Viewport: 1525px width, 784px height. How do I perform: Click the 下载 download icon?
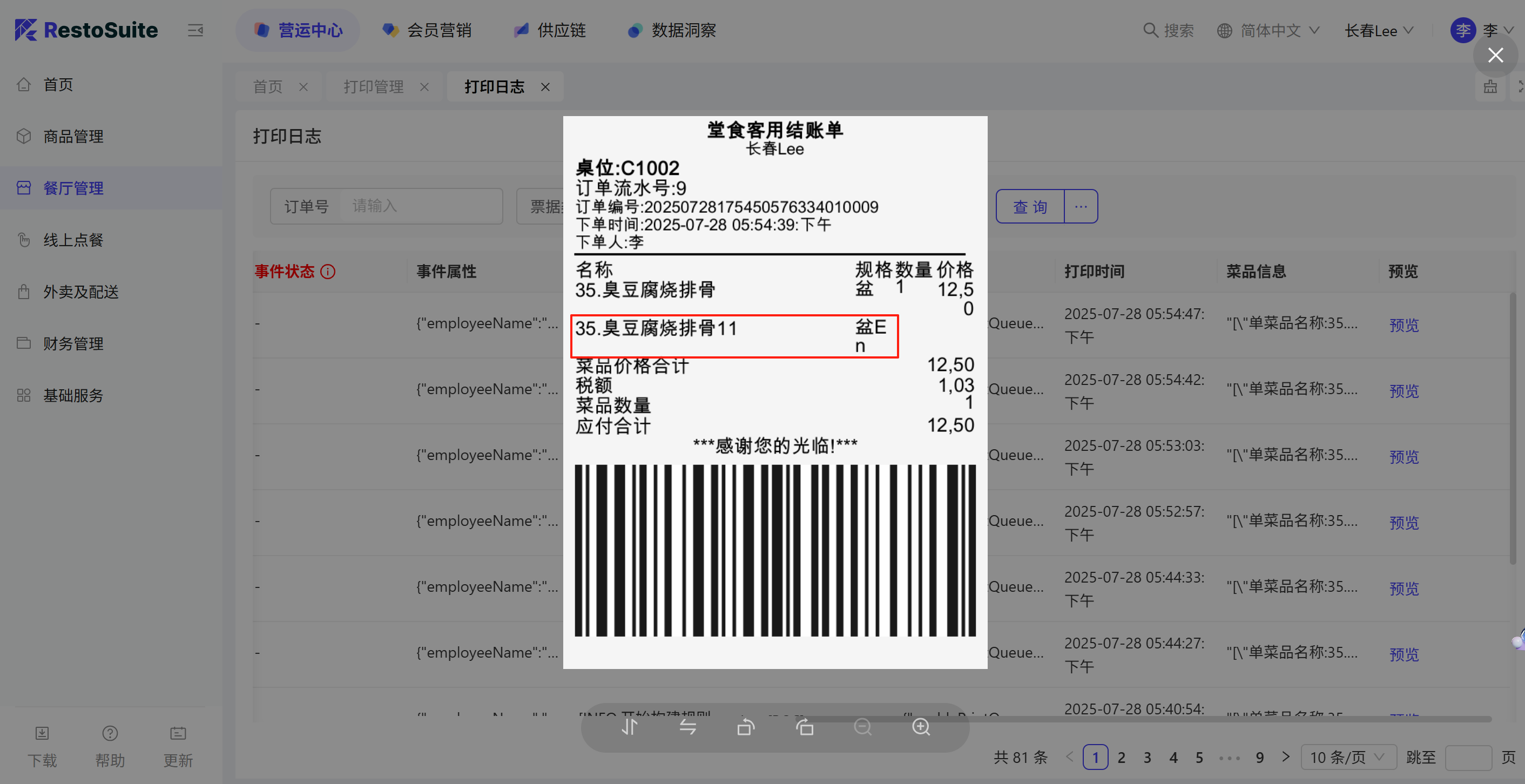click(x=42, y=734)
